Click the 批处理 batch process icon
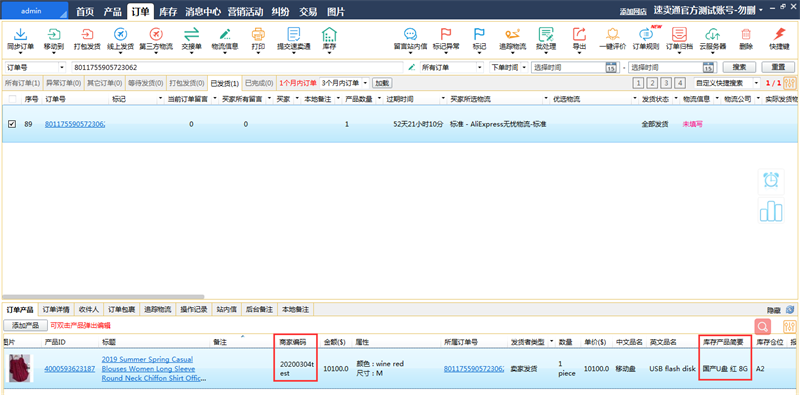Screen dimensions: 800x395 (546, 35)
